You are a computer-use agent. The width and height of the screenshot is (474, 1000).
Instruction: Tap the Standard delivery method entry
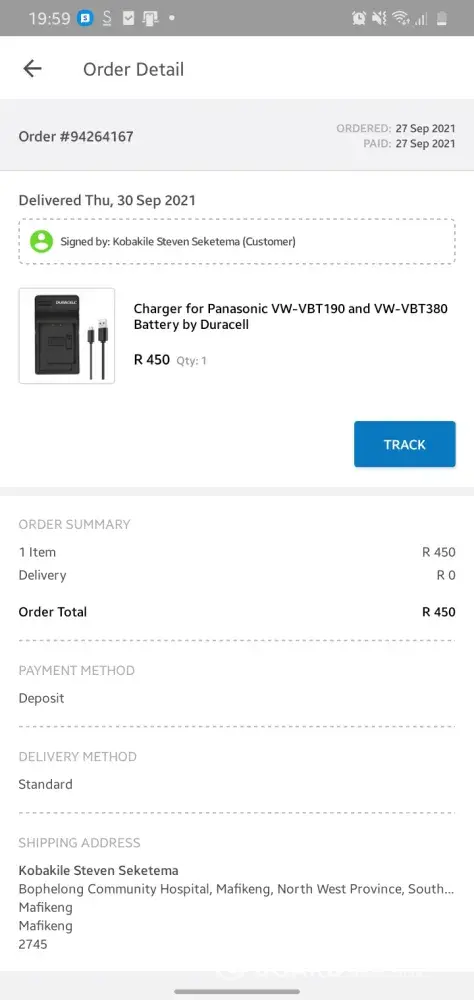[x=45, y=784]
